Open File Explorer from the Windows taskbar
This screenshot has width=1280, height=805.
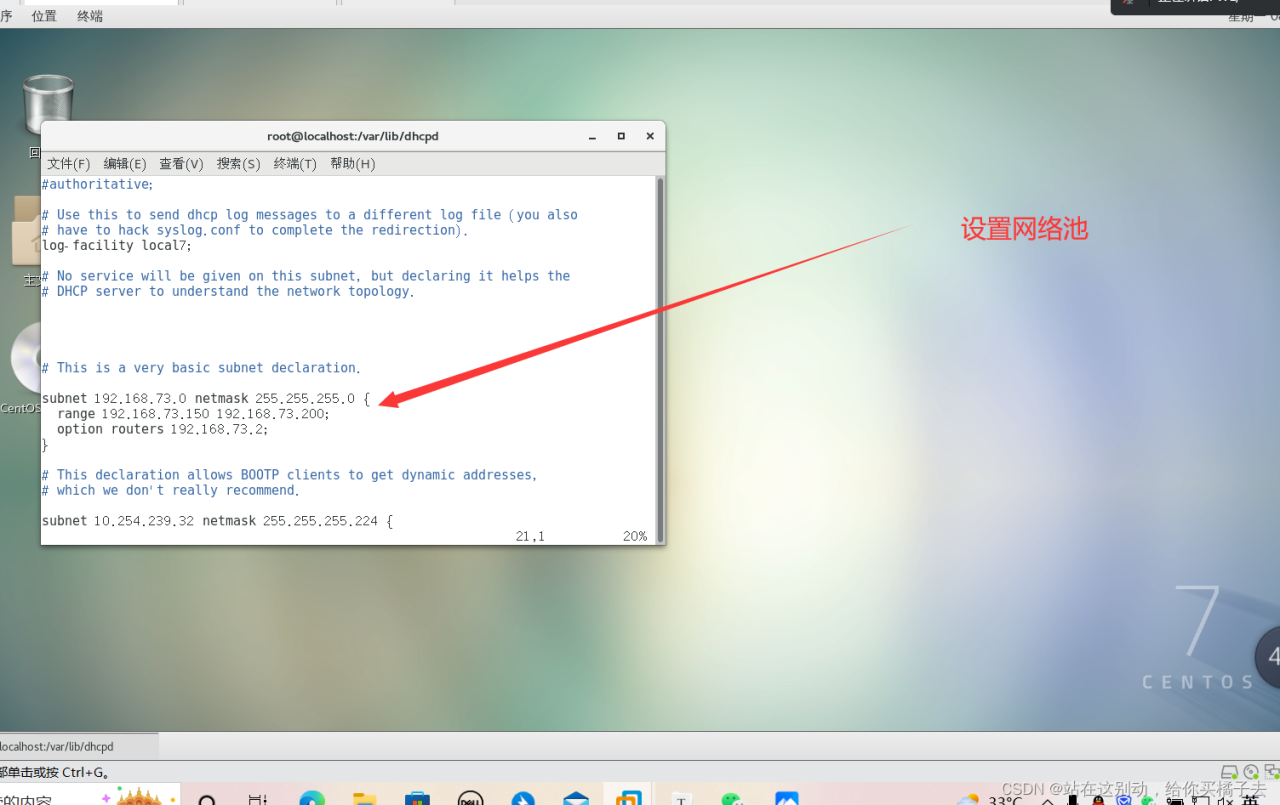pyautogui.click(x=365, y=798)
